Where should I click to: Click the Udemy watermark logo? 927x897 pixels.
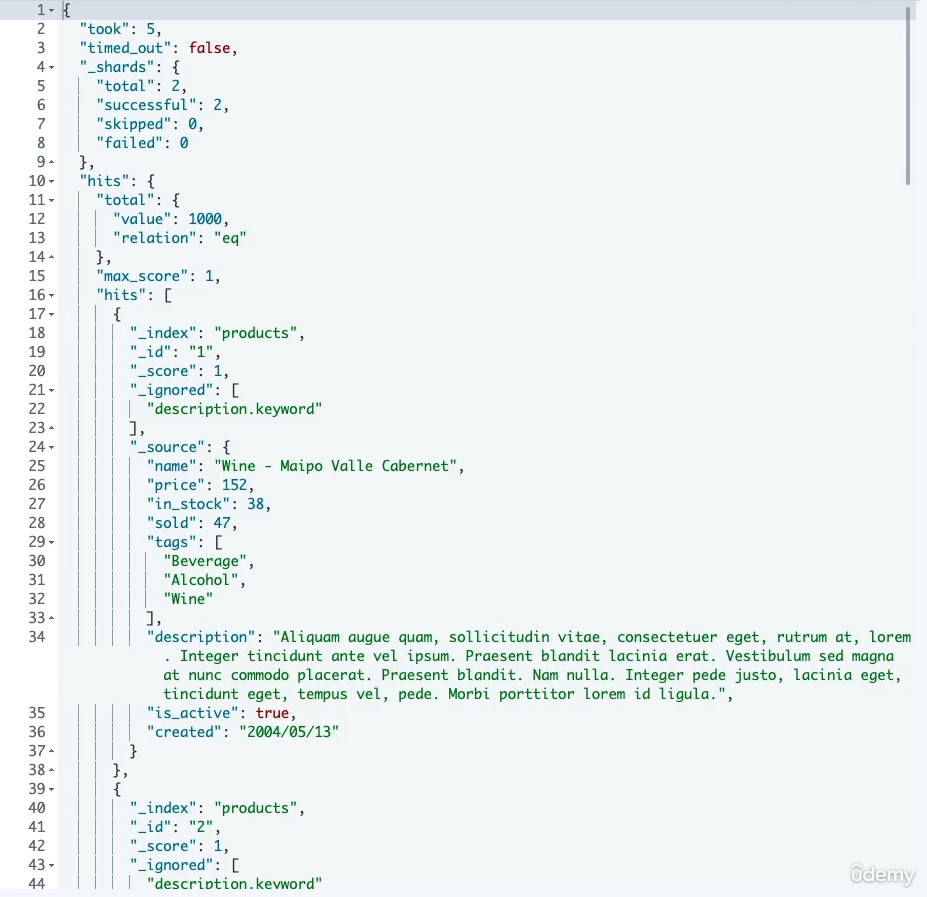click(882, 874)
